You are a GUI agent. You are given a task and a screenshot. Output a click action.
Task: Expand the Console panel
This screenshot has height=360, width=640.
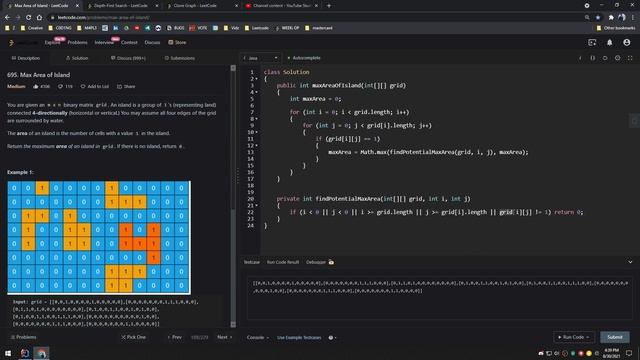click(x=258, y=338)
